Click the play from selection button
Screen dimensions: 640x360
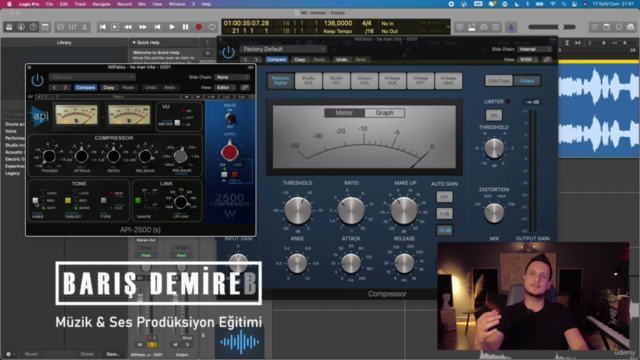click(115, 27)
